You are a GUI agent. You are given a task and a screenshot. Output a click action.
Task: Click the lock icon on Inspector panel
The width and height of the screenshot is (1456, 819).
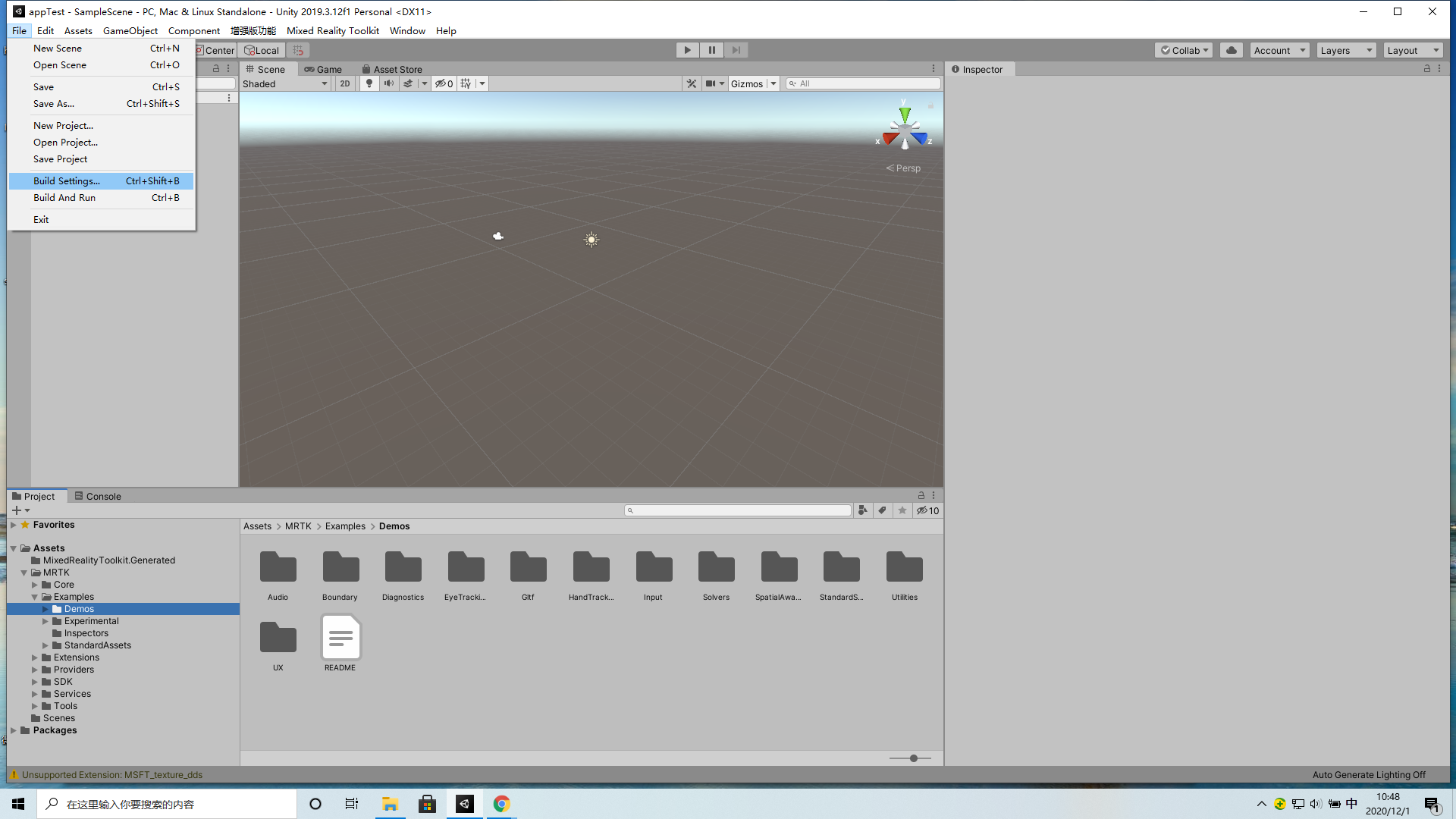pos(1426,68)
